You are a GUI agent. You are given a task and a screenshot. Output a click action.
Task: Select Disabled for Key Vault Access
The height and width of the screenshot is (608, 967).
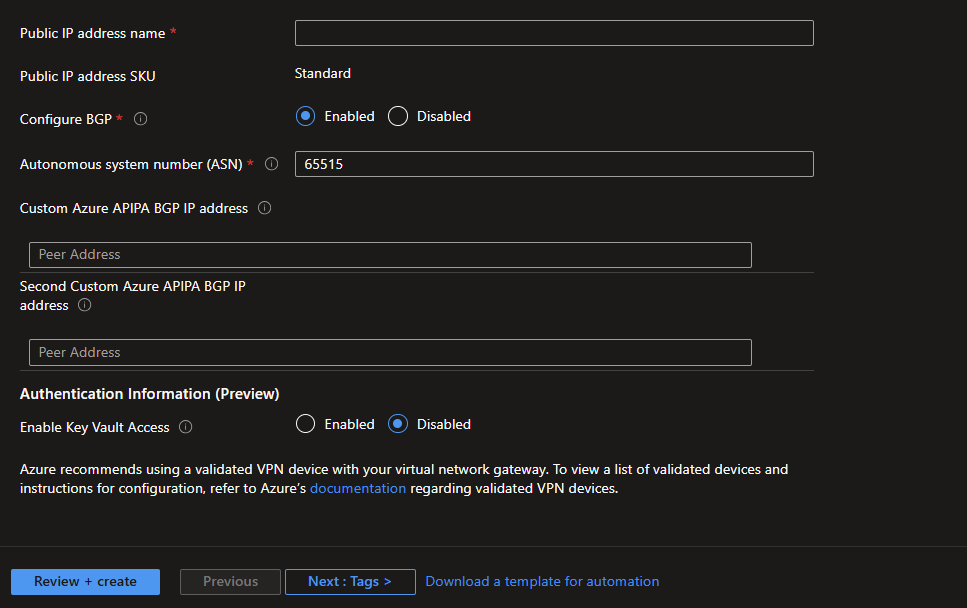[398, 424]
